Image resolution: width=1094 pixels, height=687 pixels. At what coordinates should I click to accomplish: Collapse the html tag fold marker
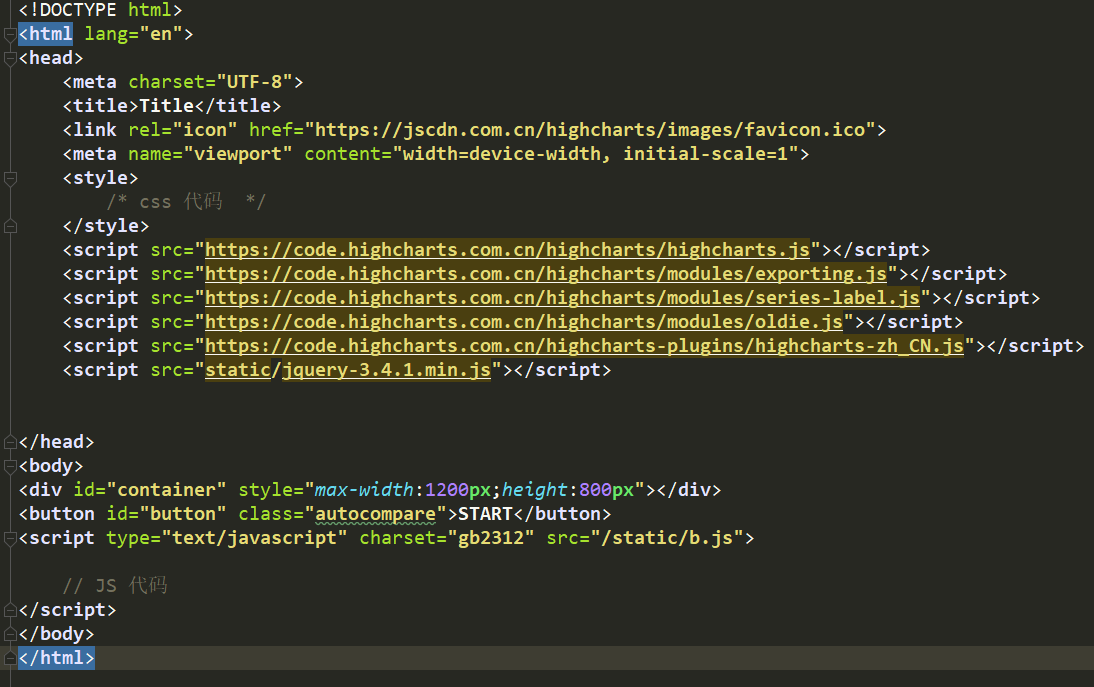[10, 34]
